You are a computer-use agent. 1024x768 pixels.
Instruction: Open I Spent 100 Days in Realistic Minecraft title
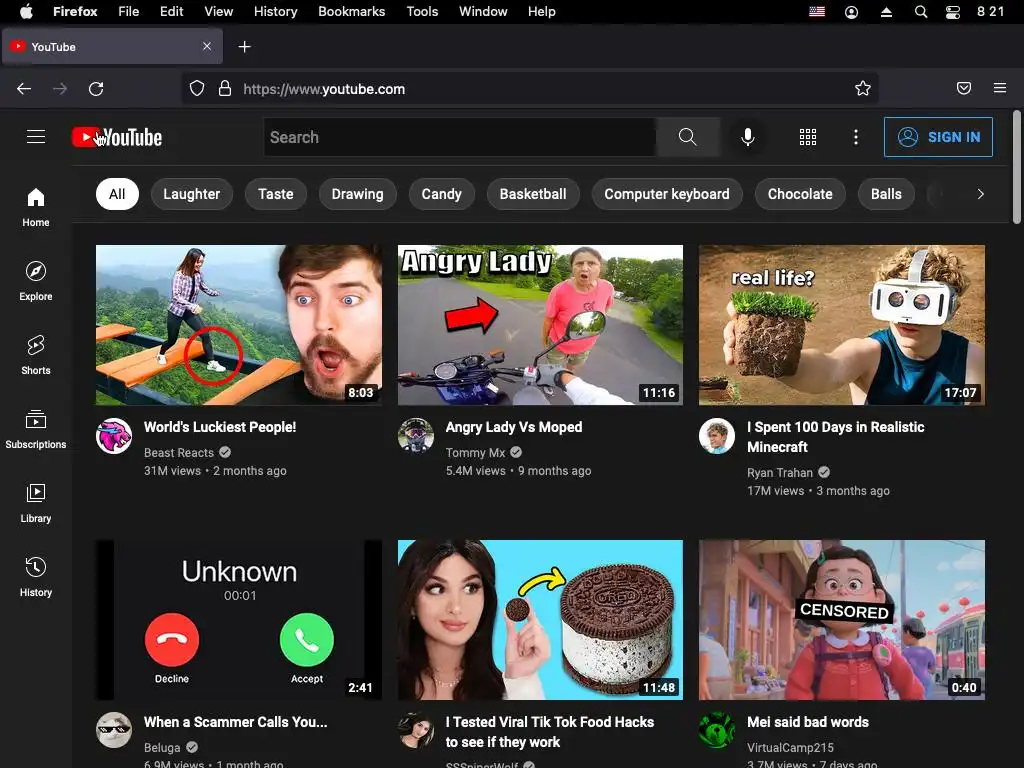tap(836, 437)
